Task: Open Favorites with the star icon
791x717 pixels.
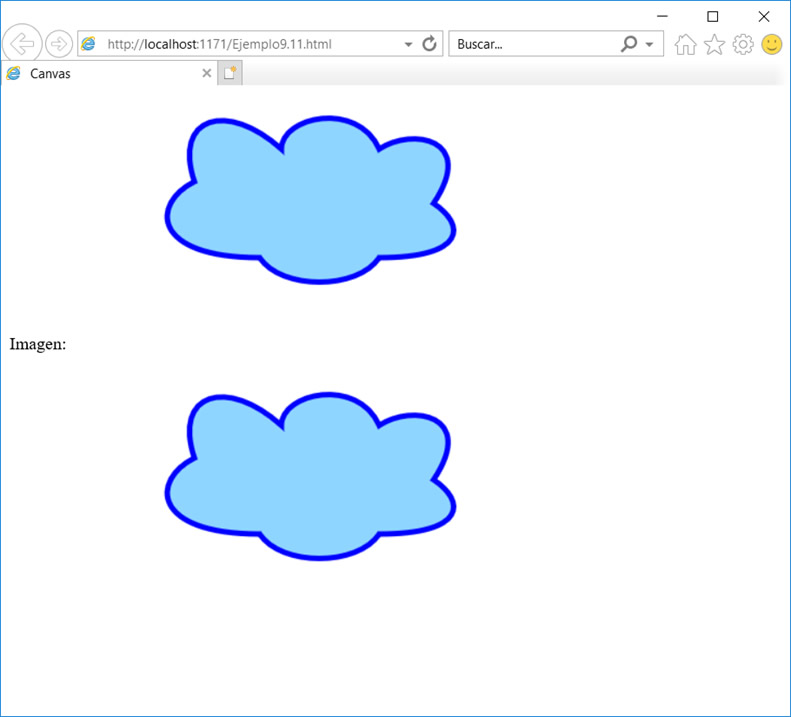Action: tap(714, 44)
